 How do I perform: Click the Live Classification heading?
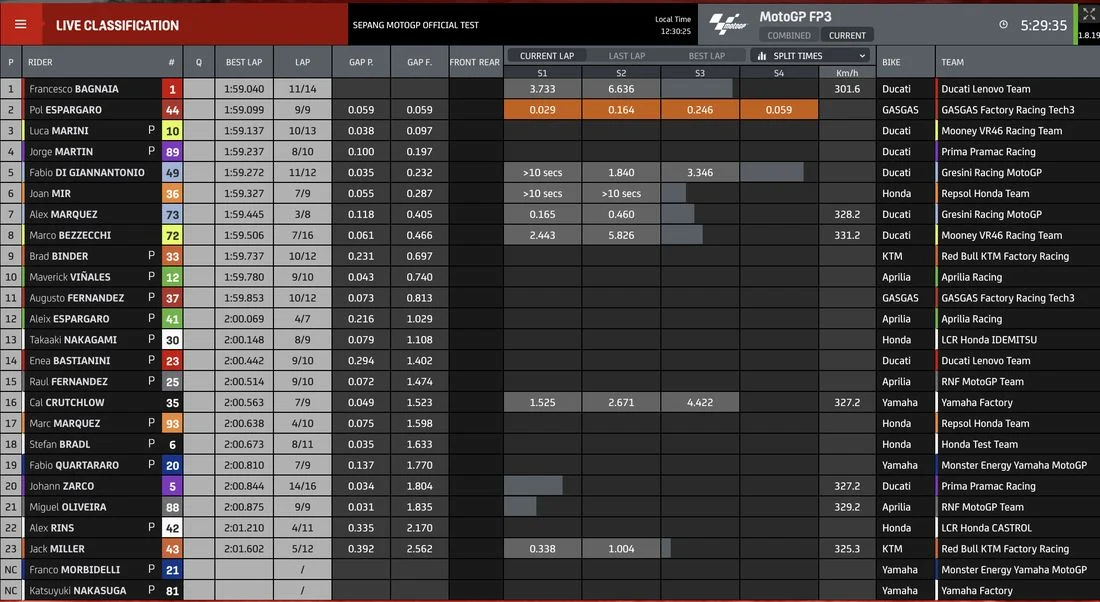[x=117, y=25]
